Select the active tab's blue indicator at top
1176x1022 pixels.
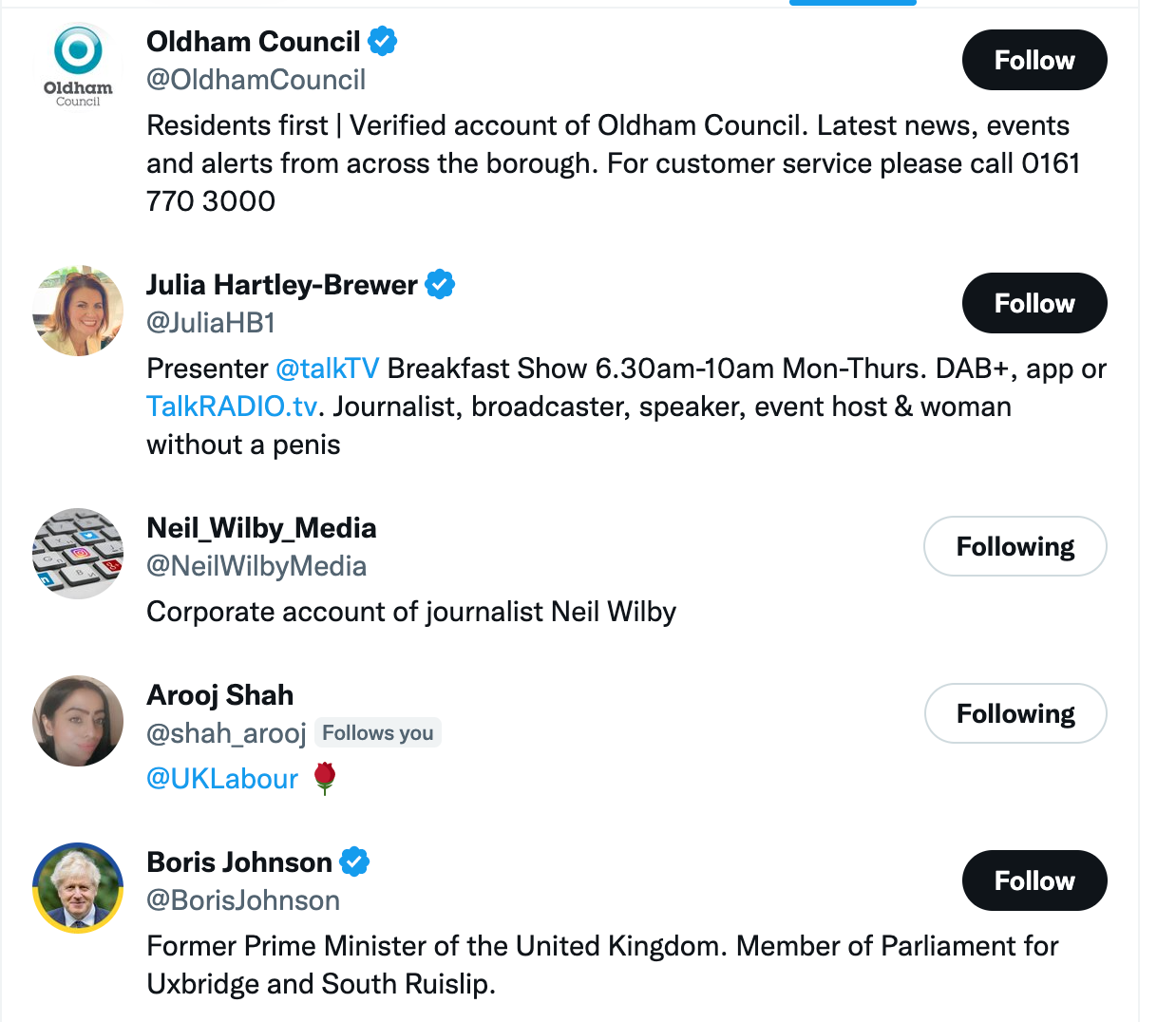[x=852, y=3]
